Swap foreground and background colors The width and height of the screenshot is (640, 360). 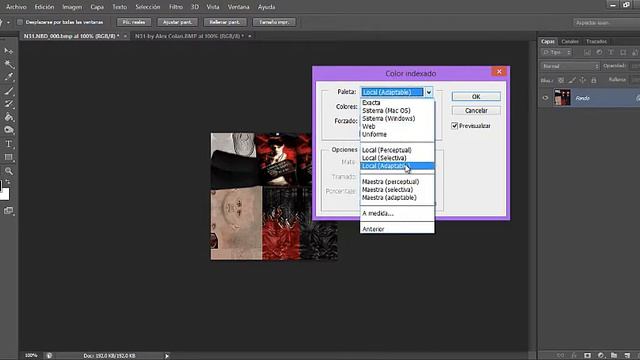pyautogui.click(x=8, y=182)
